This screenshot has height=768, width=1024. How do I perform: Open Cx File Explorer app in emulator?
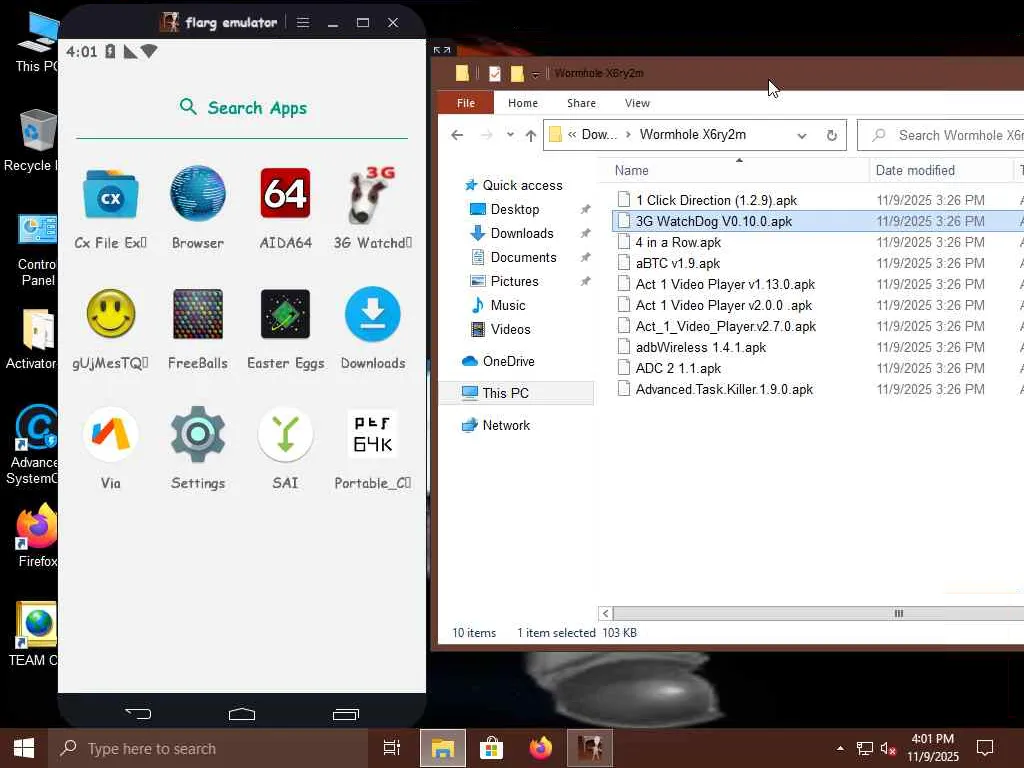tap(110, 195)
